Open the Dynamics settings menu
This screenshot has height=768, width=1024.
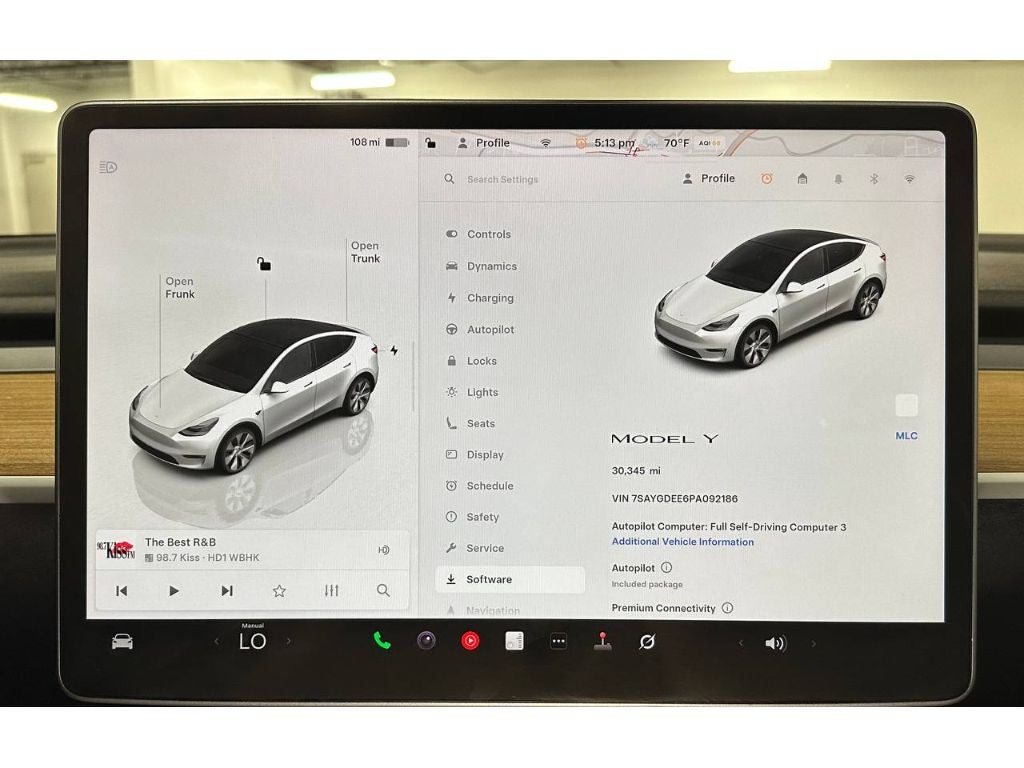point(482,266)
